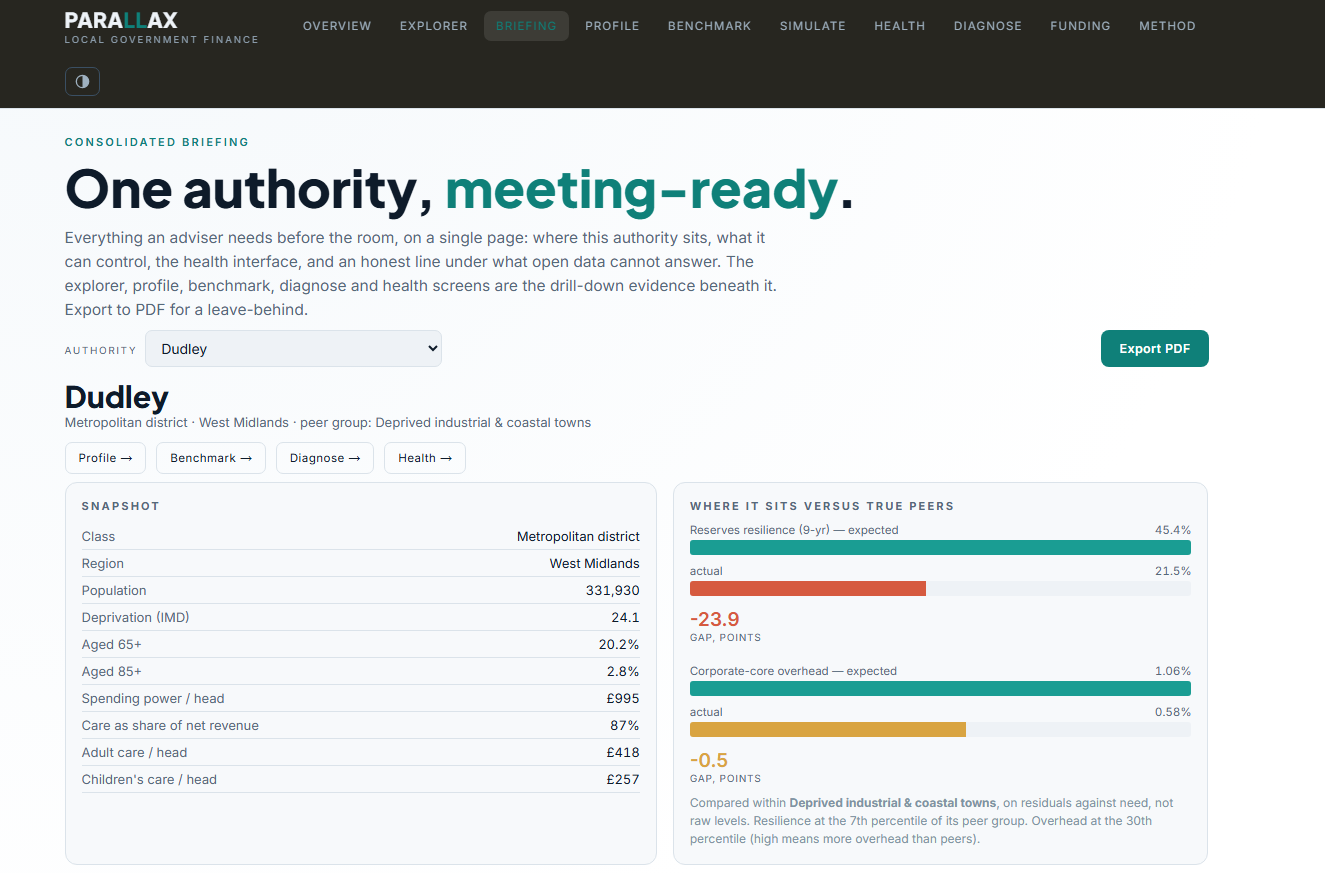The width and height of the screenshot is (1325, 873).
Task: Click the expected 45.4% value
Action: coord(1172,530)
